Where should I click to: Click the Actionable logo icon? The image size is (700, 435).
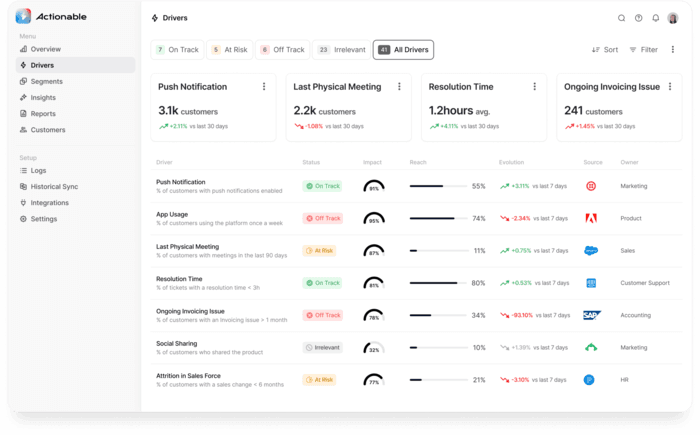(23, 17)
